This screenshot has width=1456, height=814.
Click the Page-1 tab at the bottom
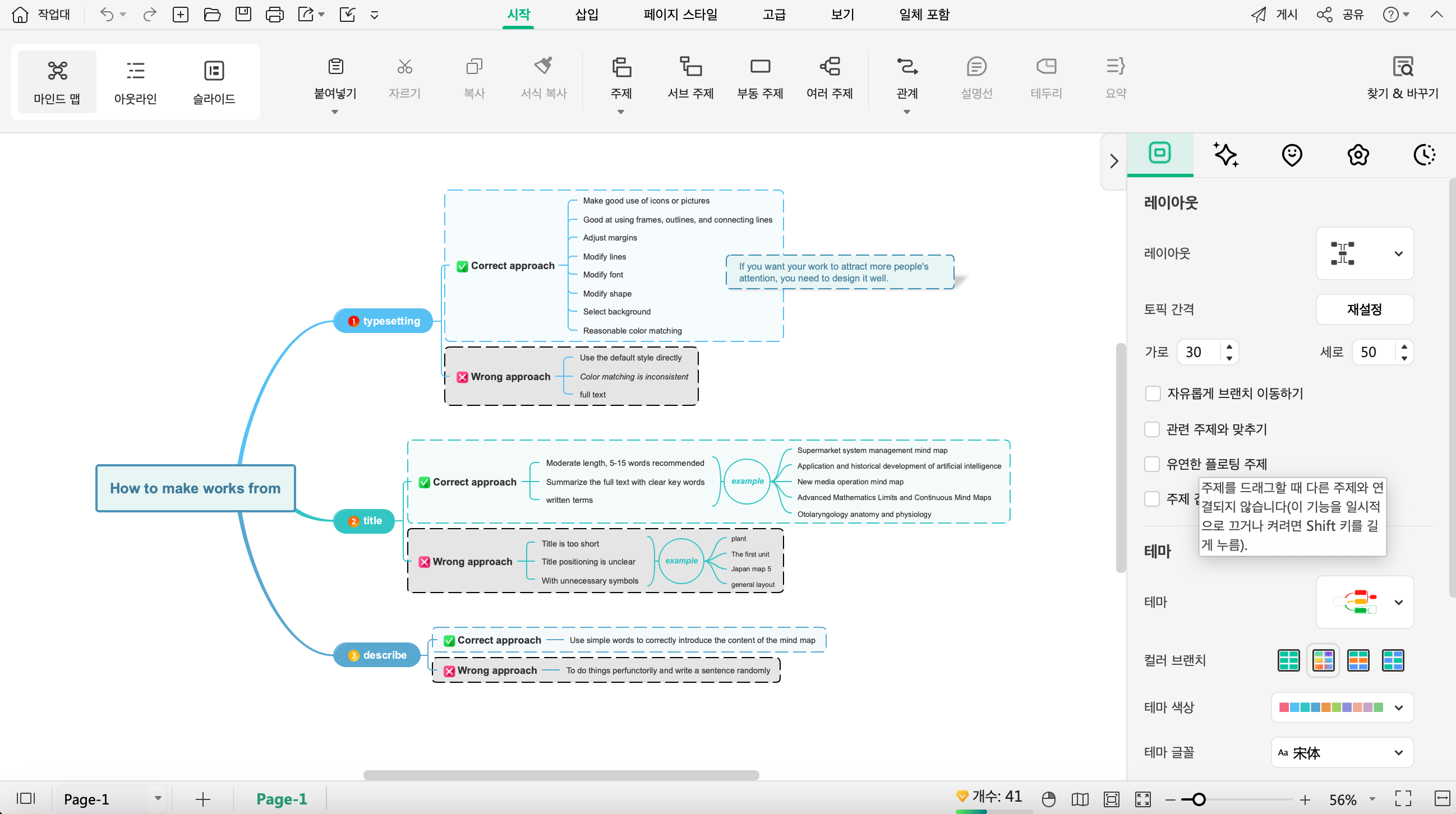click(281, 798)
